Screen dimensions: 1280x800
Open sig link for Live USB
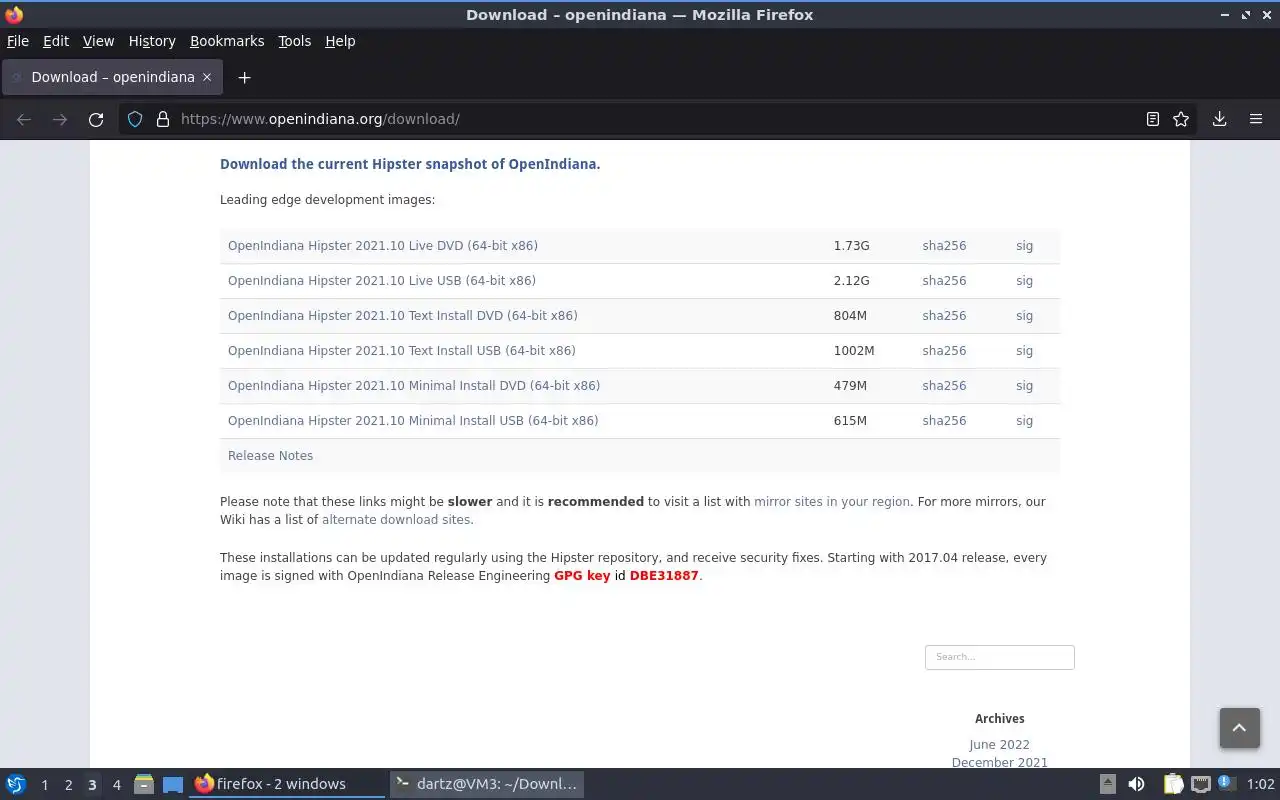coord(1024,281)
